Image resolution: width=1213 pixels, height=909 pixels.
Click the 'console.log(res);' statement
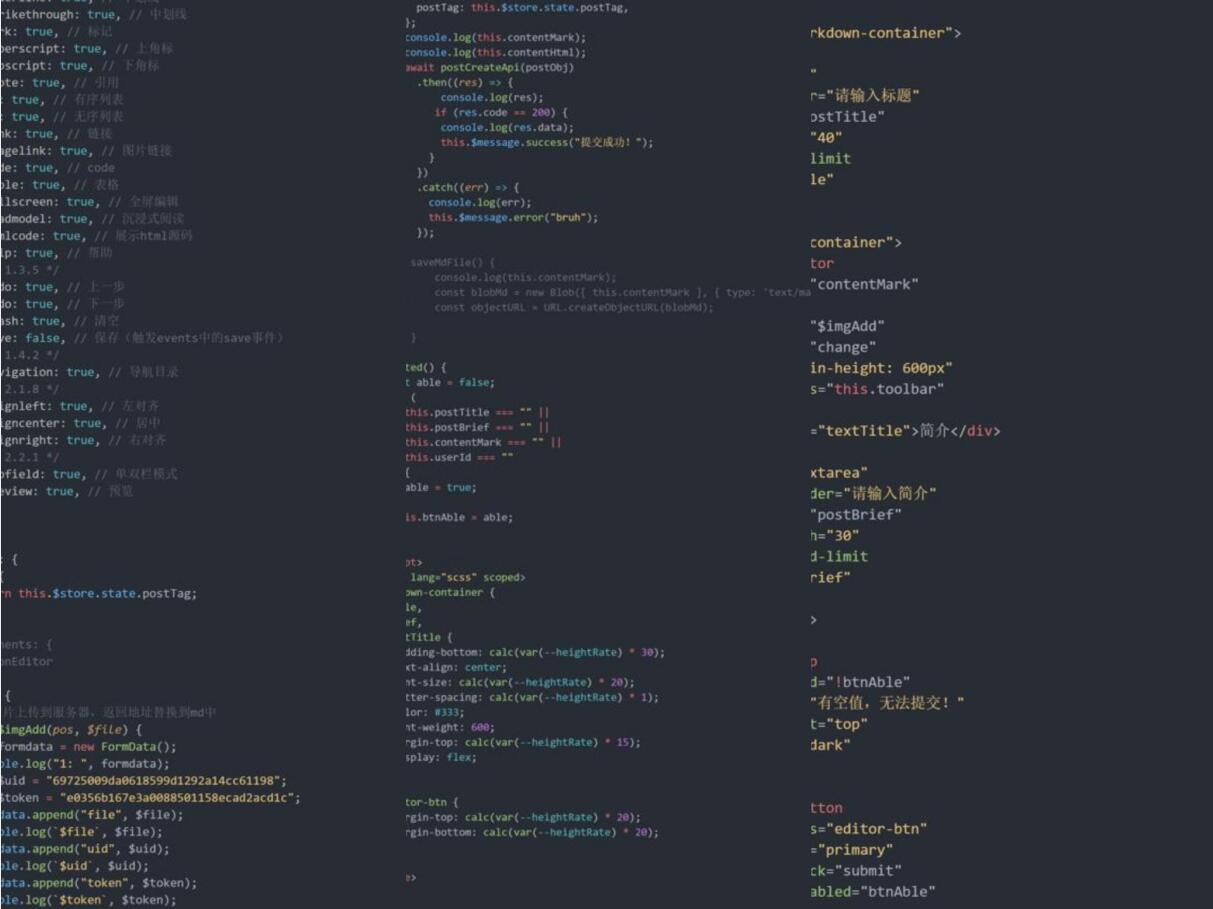pyautogui.click(x=492, y=98)
